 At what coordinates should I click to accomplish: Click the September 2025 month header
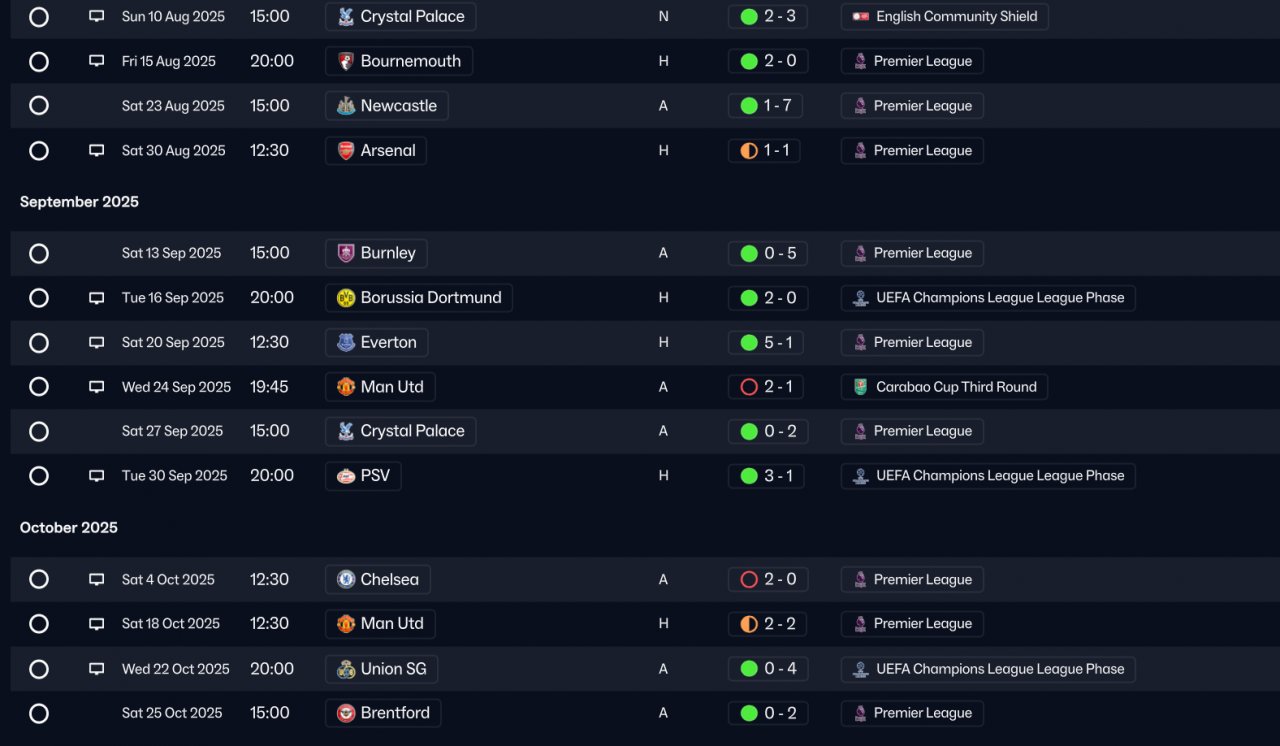79,202
